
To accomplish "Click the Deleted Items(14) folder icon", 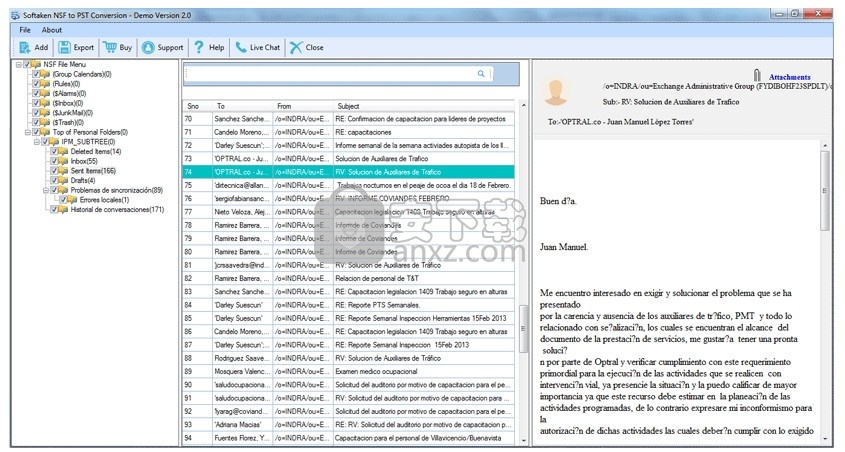I will click(64, 151).
